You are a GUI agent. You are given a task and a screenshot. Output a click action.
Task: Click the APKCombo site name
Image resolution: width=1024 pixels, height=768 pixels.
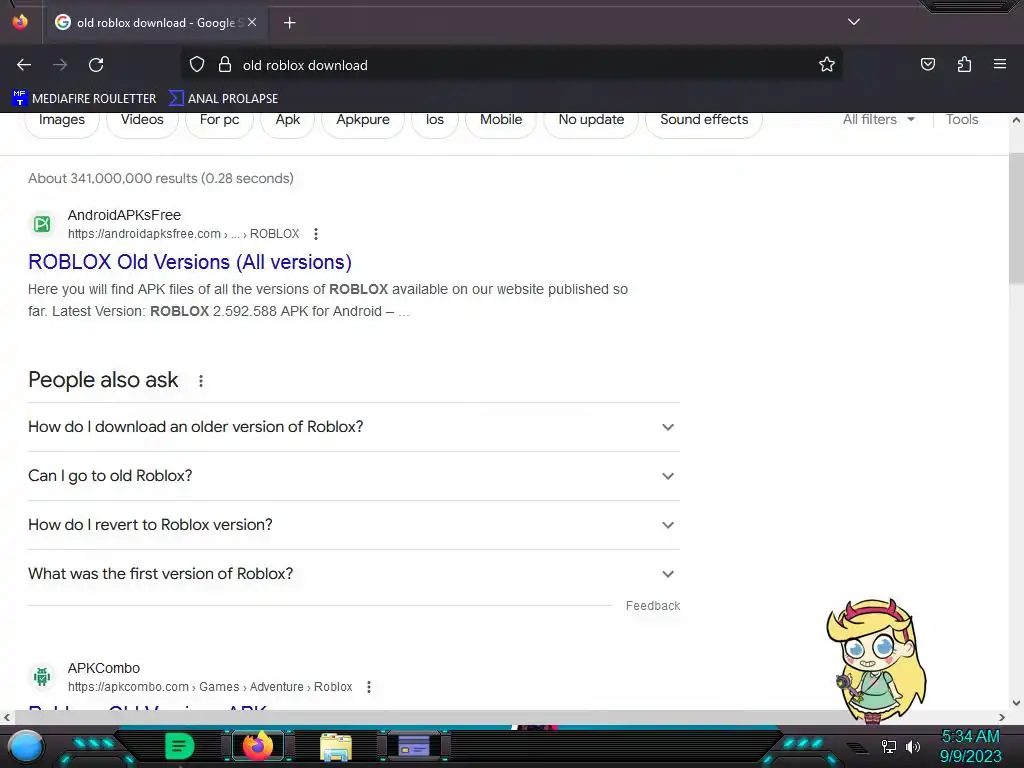pyautogui.click(x=104, y=668)
